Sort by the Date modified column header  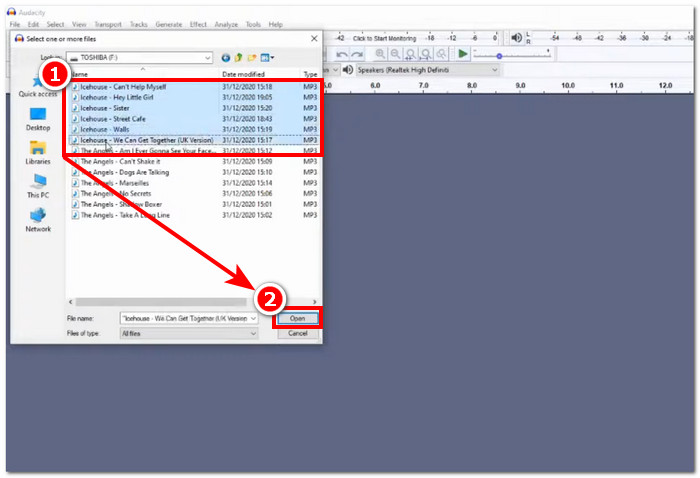coord(259,74)
